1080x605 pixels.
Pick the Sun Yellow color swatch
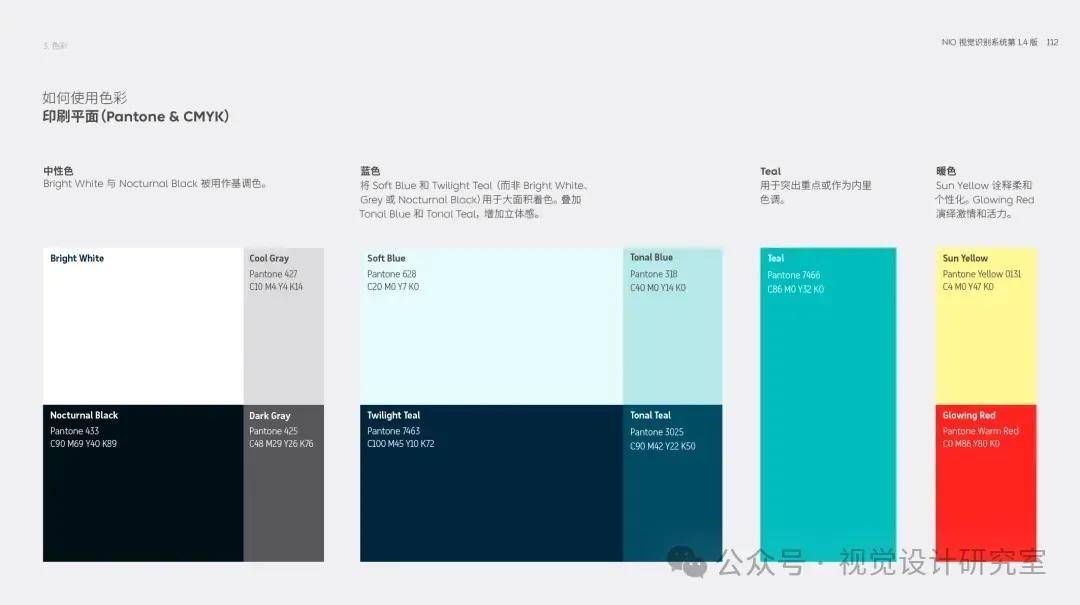pos(985,326)
